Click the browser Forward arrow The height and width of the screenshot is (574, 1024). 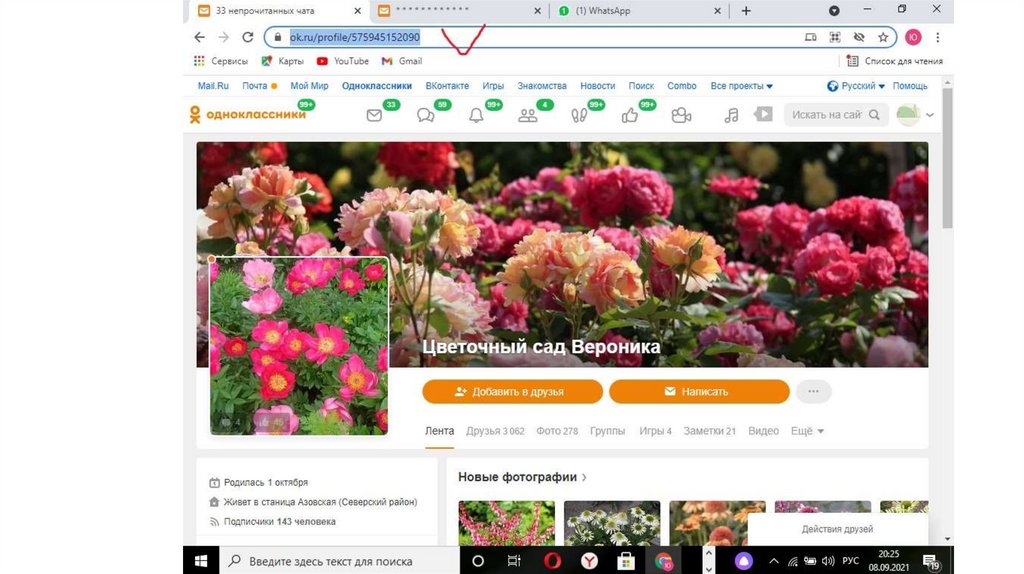tap(223, 37)
